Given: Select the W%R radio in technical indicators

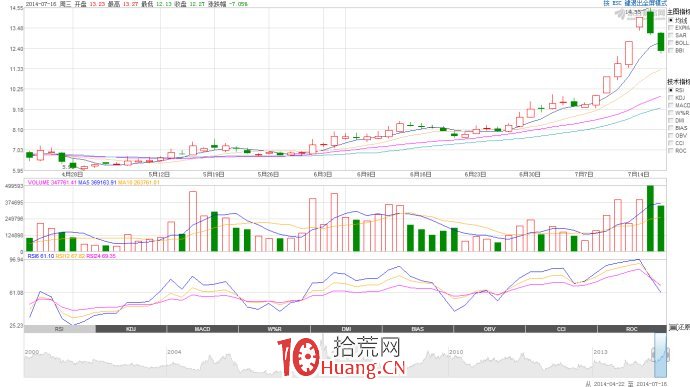Looking at the screenshot, I should pyautogui.click(x=671, y=113).
